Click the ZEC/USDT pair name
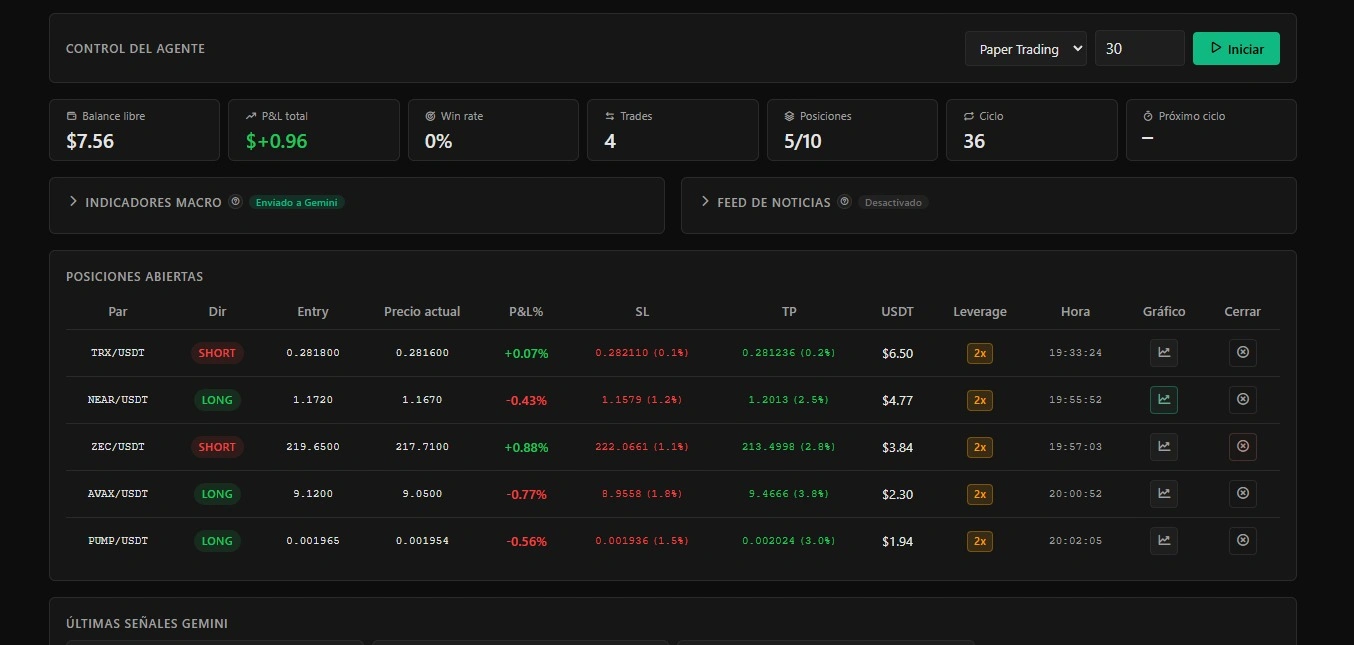Image resolution: width=1354 pixels, height=645 pixels. pyautogui.click(x=118, y=447)
